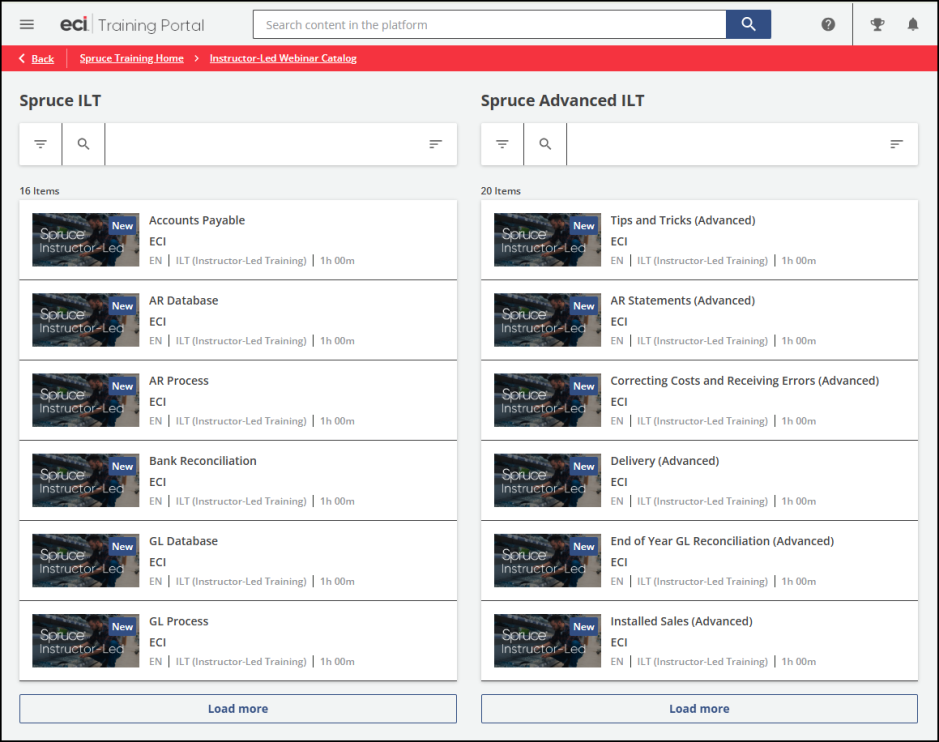This screenshot has height=742, width=939.
Task: Open the Bank Reconciliation course
Action: click(x=203, y=461)
